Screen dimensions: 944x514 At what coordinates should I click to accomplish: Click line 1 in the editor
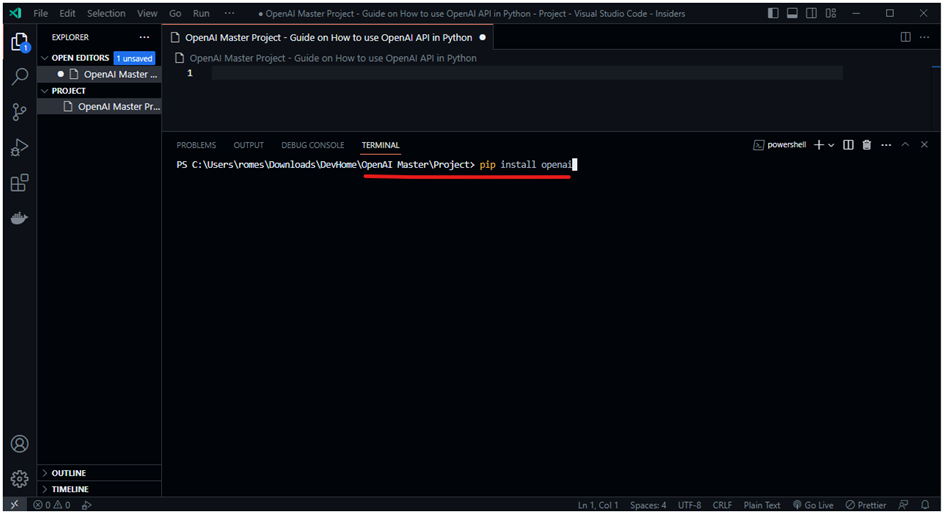point(527,73)
